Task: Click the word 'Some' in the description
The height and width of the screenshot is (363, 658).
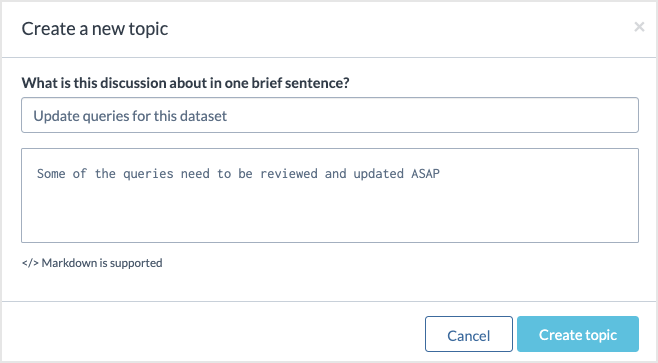Action: coord(51,173)
